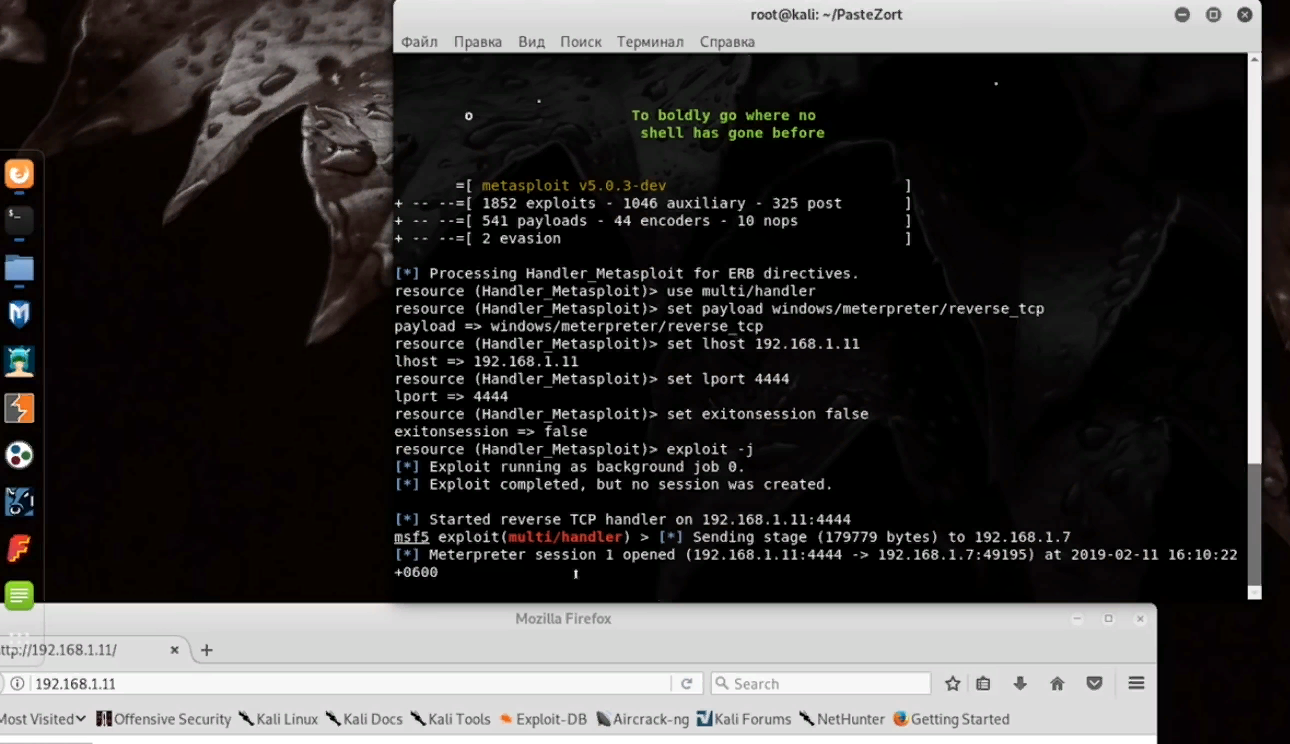Open the Files folder dock icon

[19, 267]
